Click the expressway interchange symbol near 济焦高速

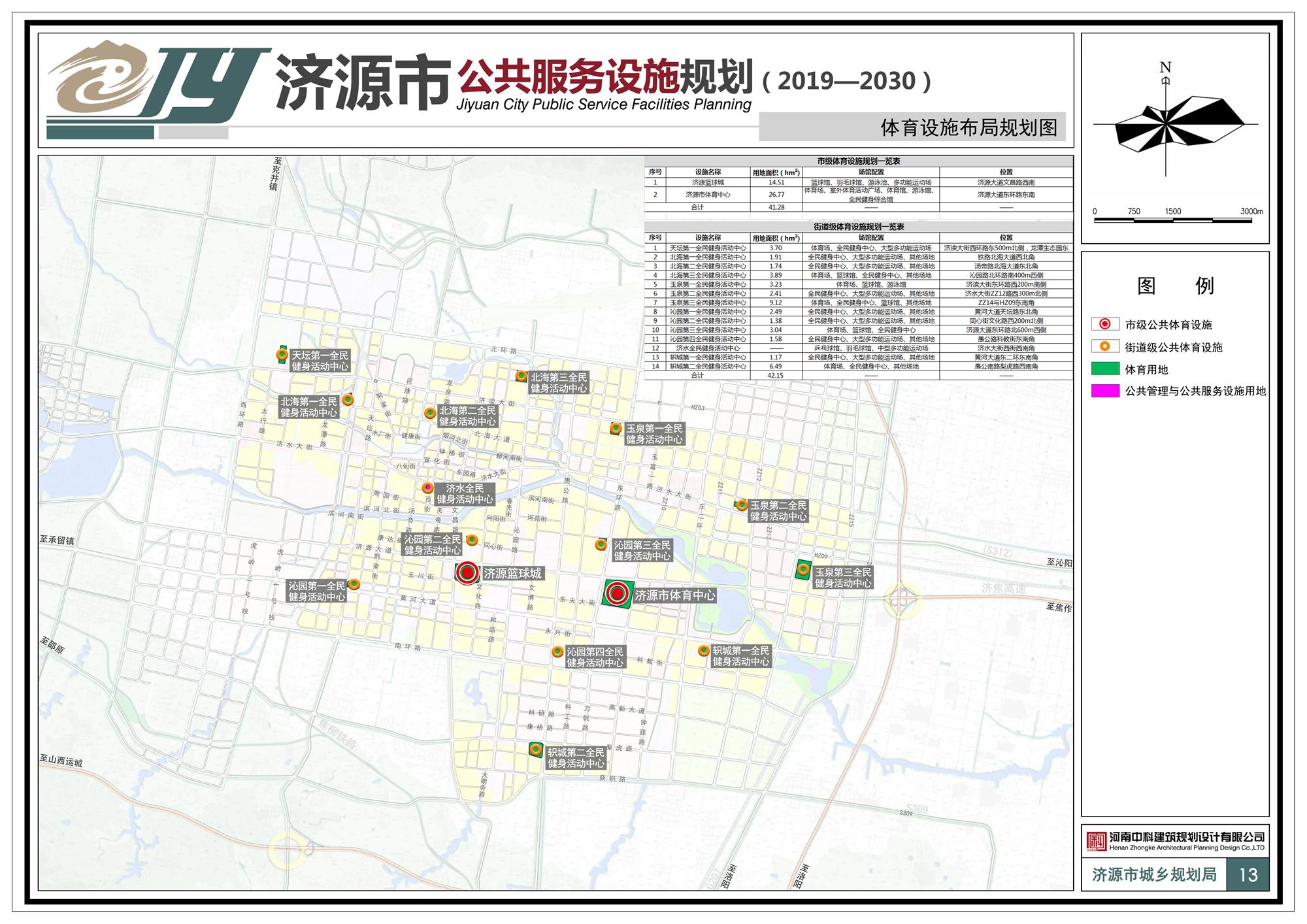point(902,599)
